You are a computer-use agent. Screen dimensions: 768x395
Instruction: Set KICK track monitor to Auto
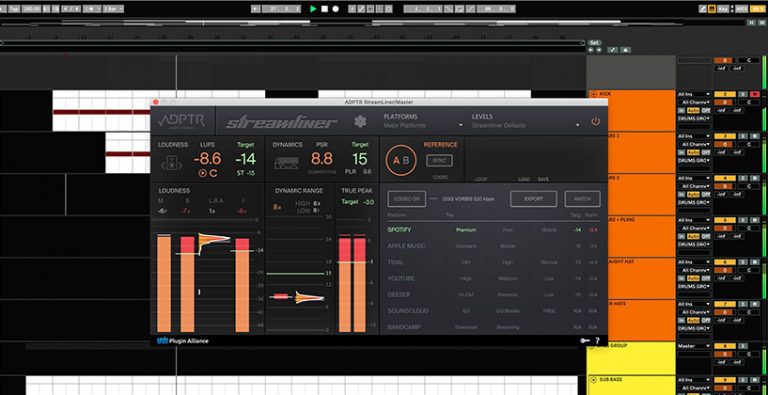[693, 111]
